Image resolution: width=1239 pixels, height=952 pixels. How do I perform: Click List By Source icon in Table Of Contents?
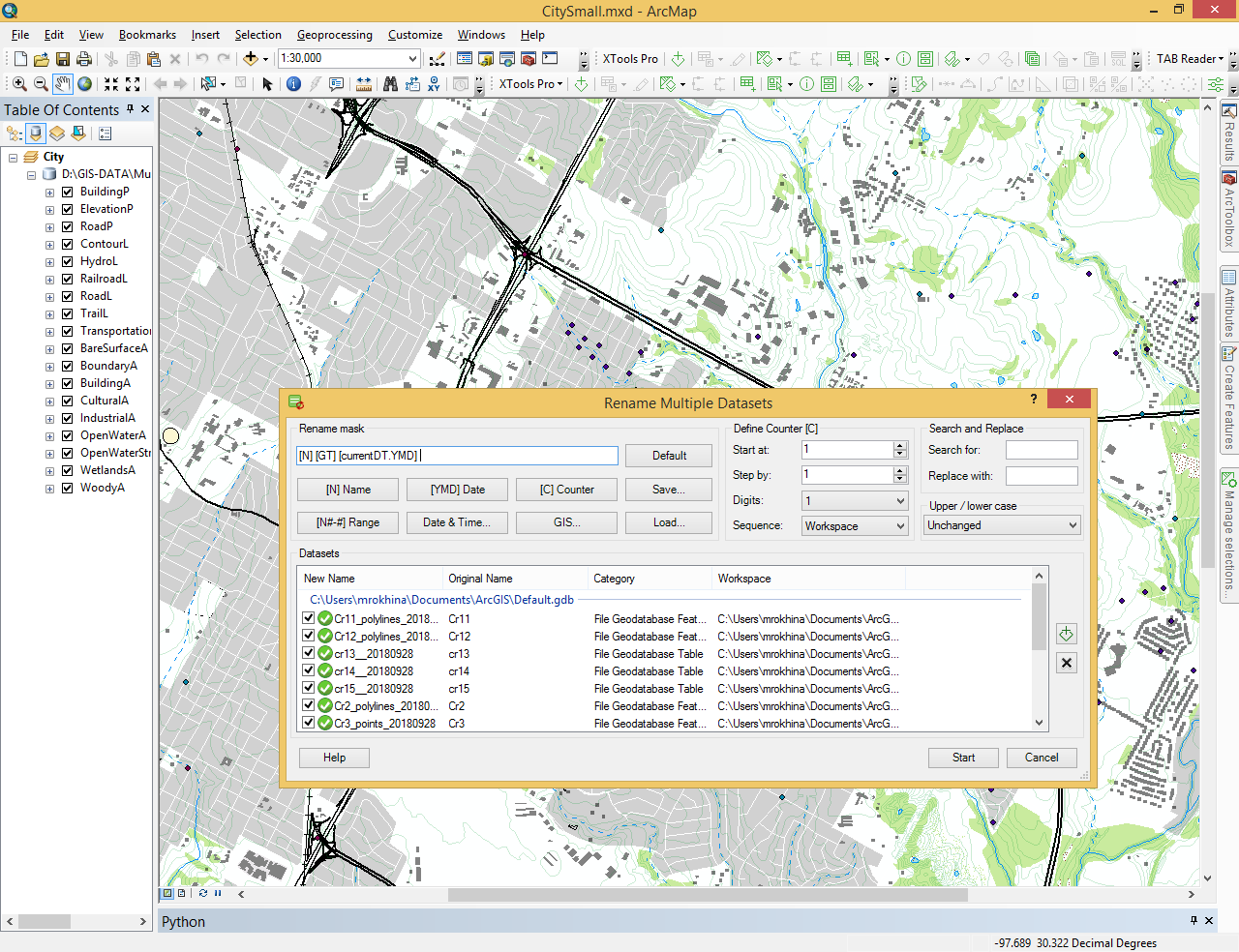click(x=36, y=134)
